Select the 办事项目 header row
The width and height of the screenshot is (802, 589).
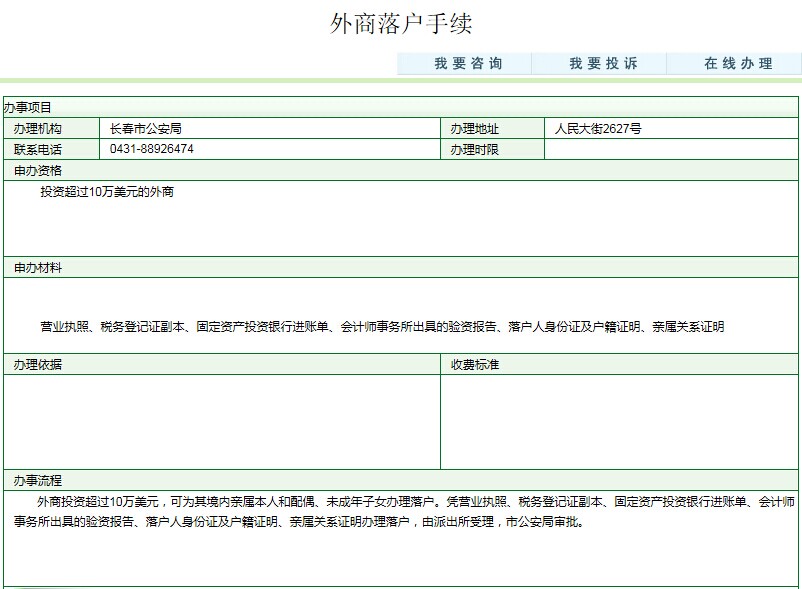point(400,107)
